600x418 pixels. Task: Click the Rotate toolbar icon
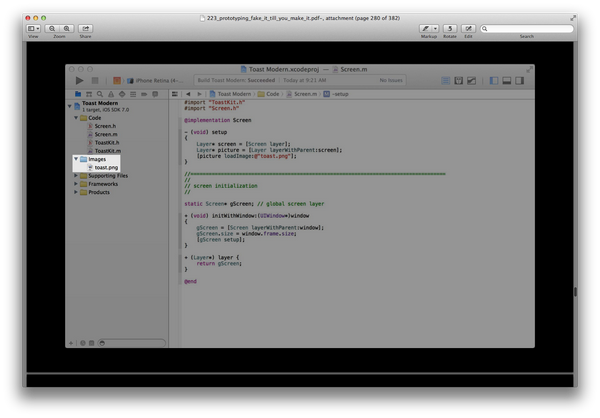[x=450, y=28]
